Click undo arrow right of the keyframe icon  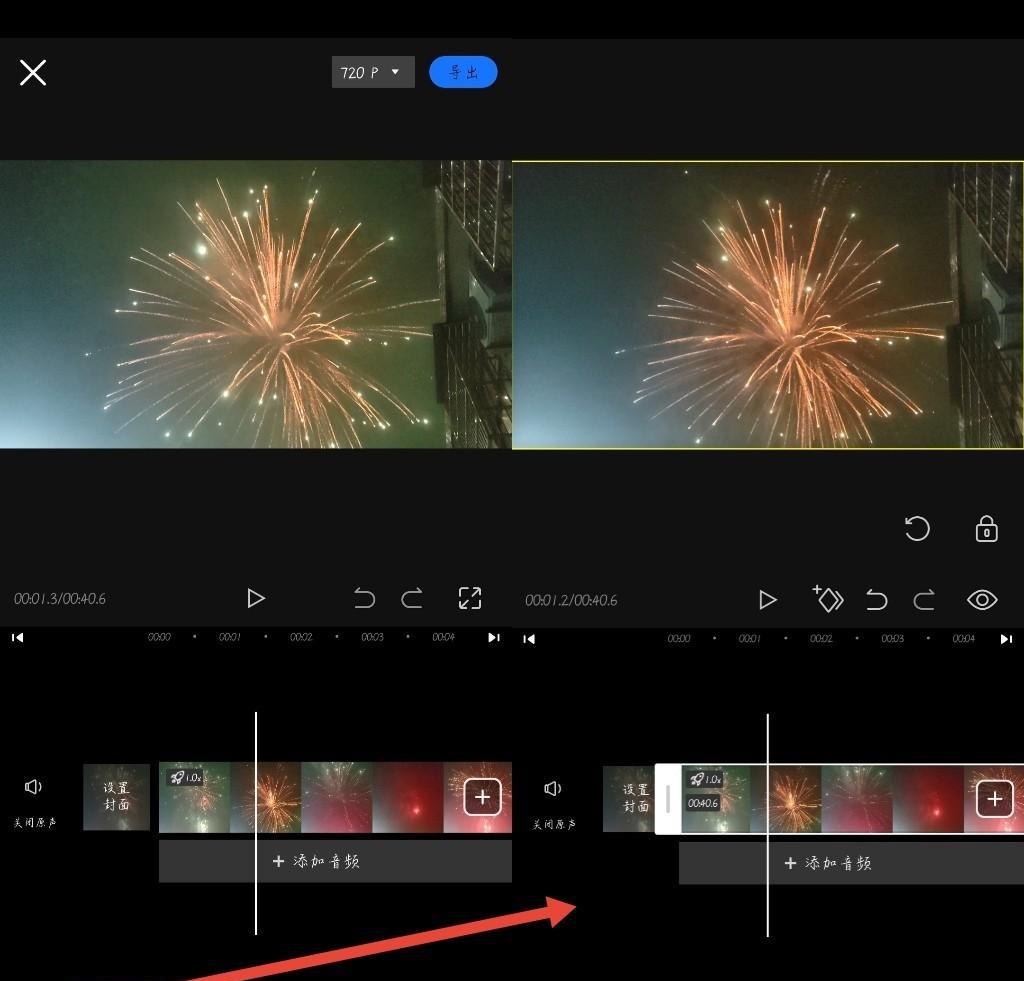pos(876,599)
